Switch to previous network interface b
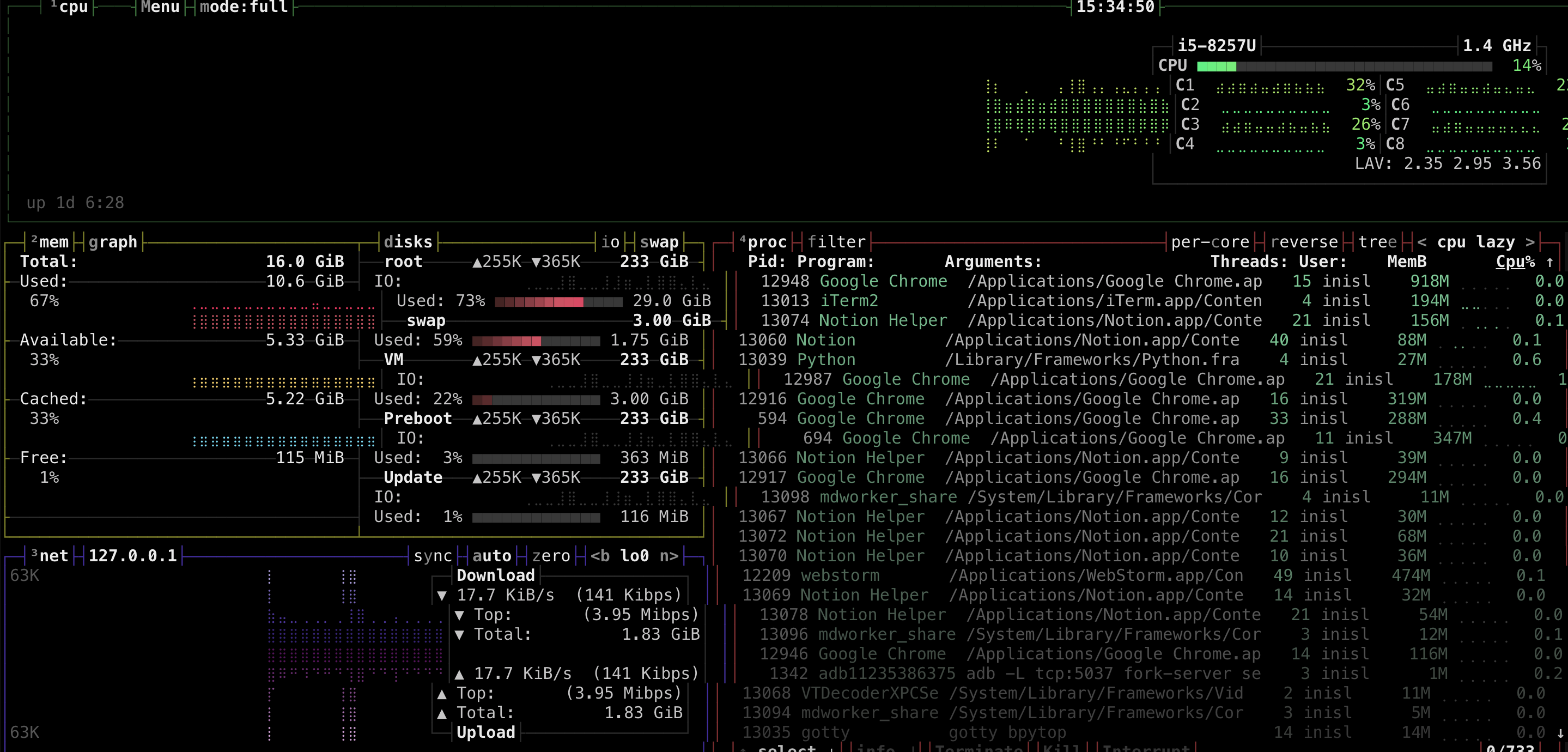Viewport: 1568px width, 752px height. 599,556
